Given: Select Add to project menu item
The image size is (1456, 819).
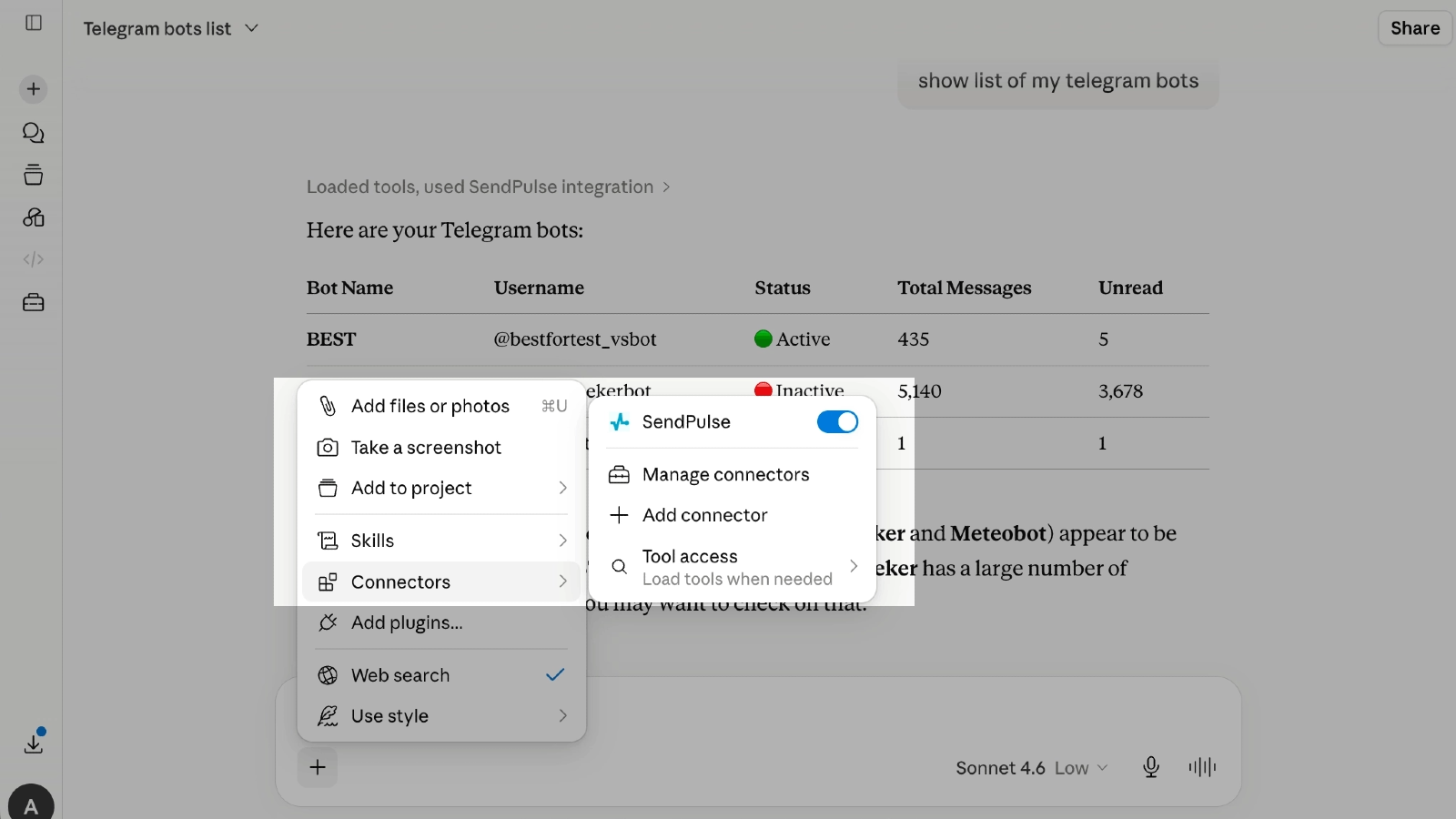Looking at the screenshot, I should [441, 489].
